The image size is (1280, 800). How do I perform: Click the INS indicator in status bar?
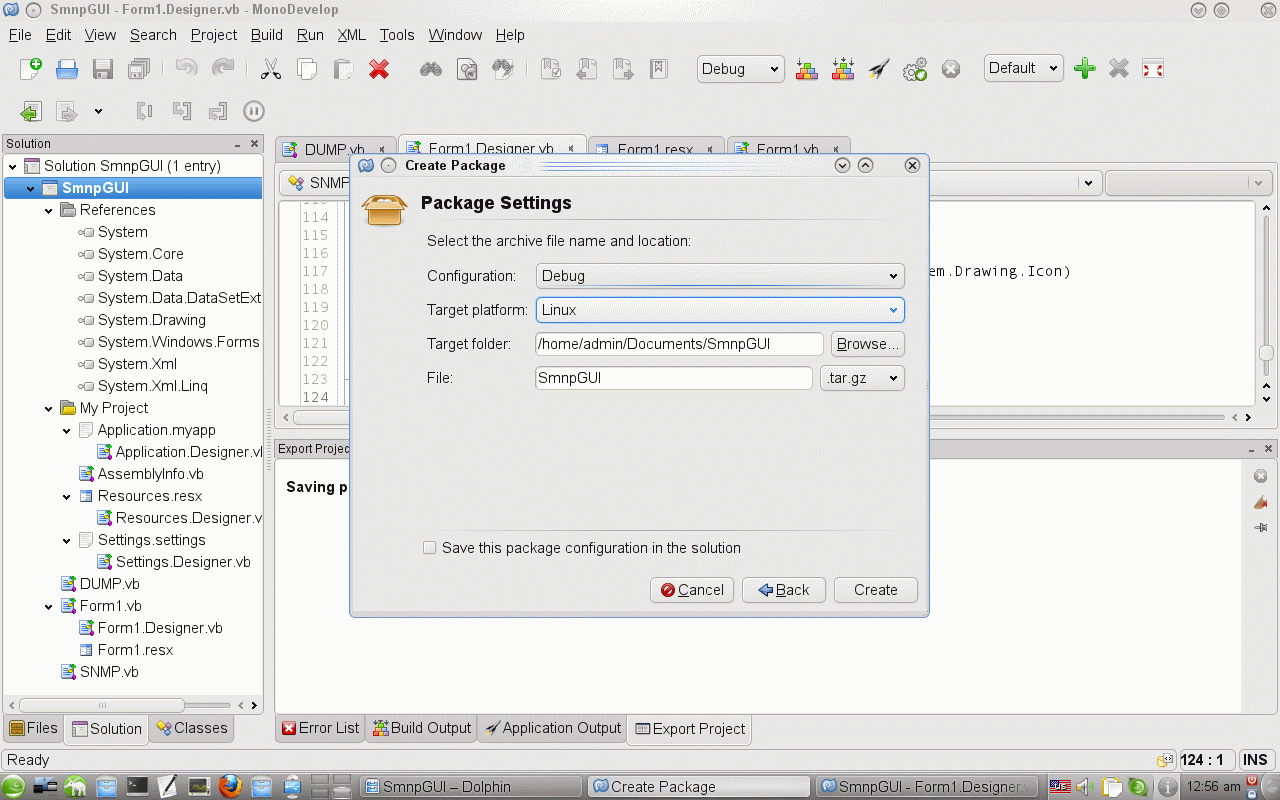(x=1255, y=760)
